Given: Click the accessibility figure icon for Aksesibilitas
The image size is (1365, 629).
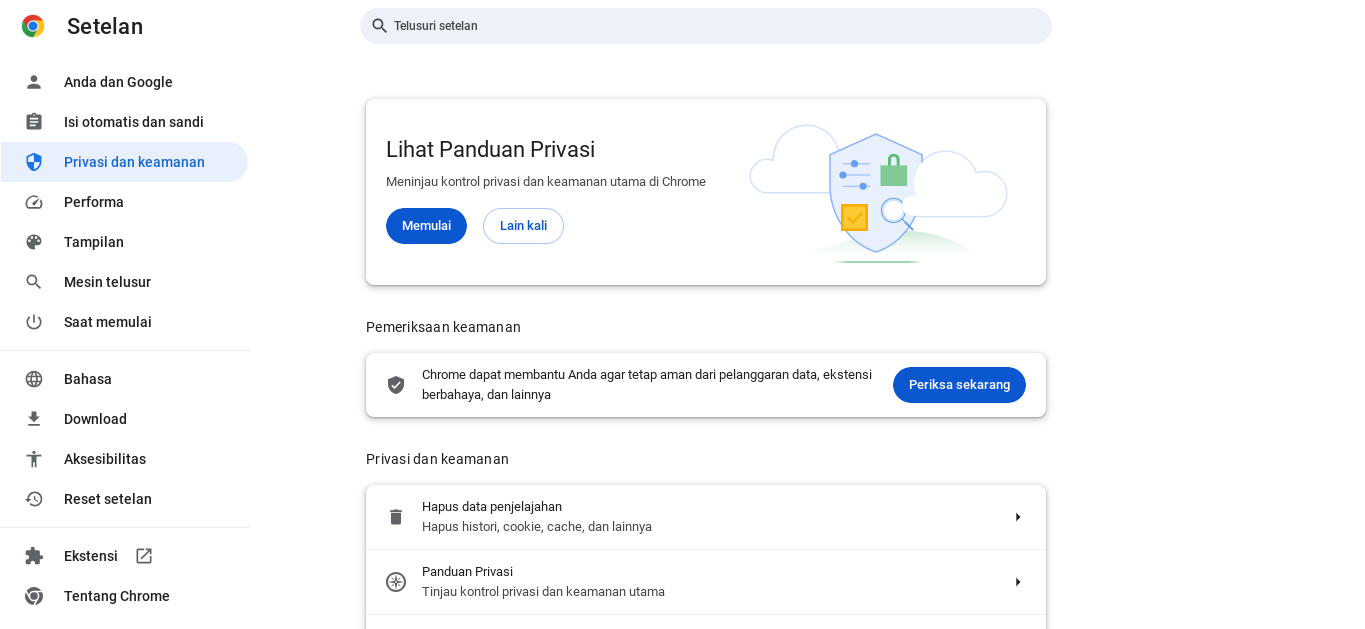Looking at the screenshot, I should coord(34,459).
